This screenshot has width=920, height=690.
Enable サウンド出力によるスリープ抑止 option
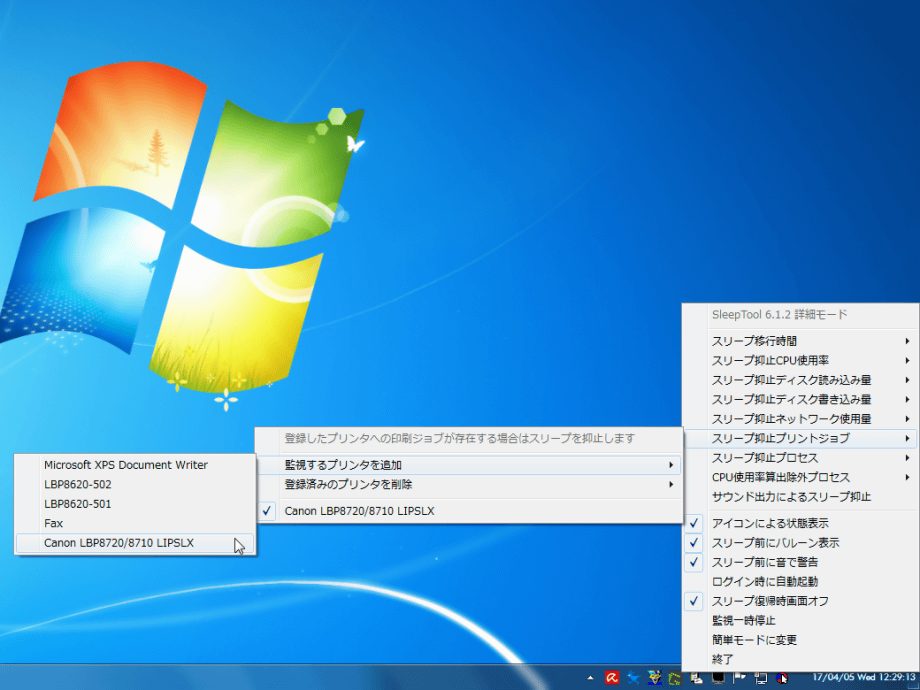point(800,497)
